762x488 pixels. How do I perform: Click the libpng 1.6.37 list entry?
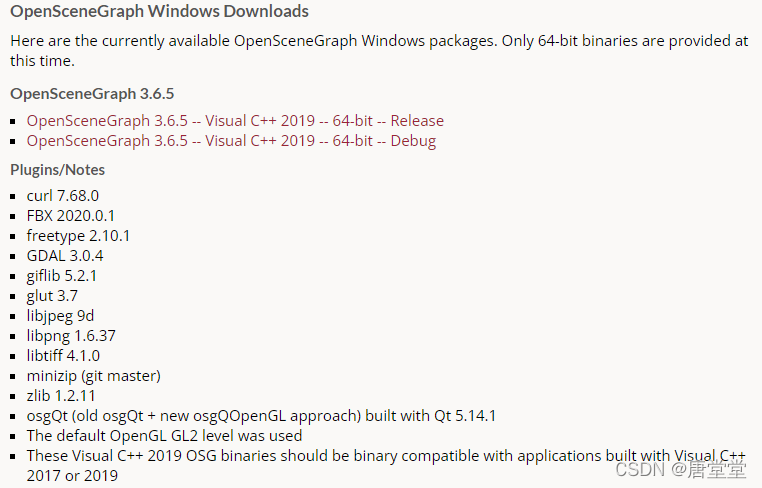(71, 336)
